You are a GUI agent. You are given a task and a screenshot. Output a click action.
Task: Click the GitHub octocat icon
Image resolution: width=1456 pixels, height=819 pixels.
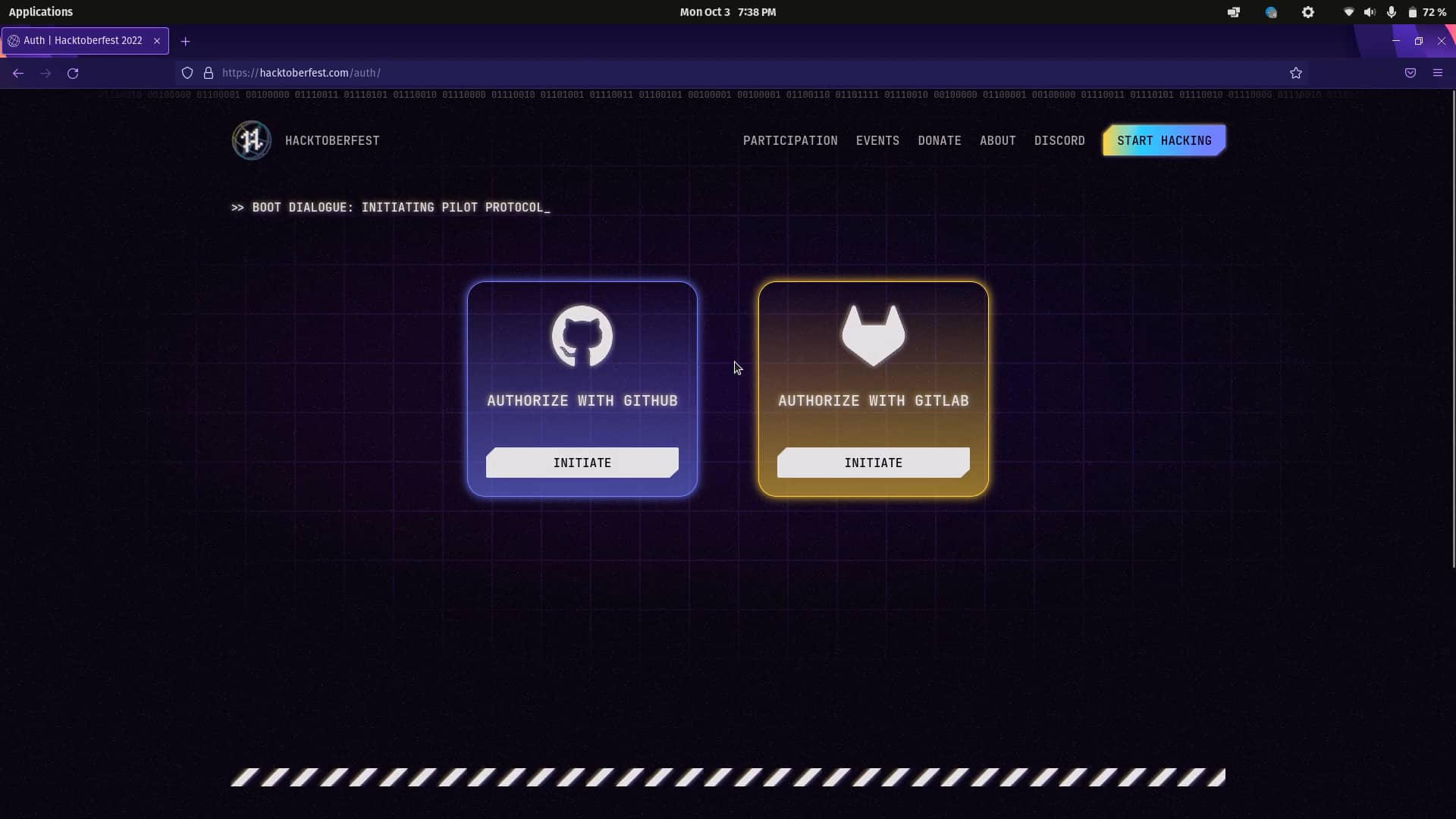pos(582,336)
